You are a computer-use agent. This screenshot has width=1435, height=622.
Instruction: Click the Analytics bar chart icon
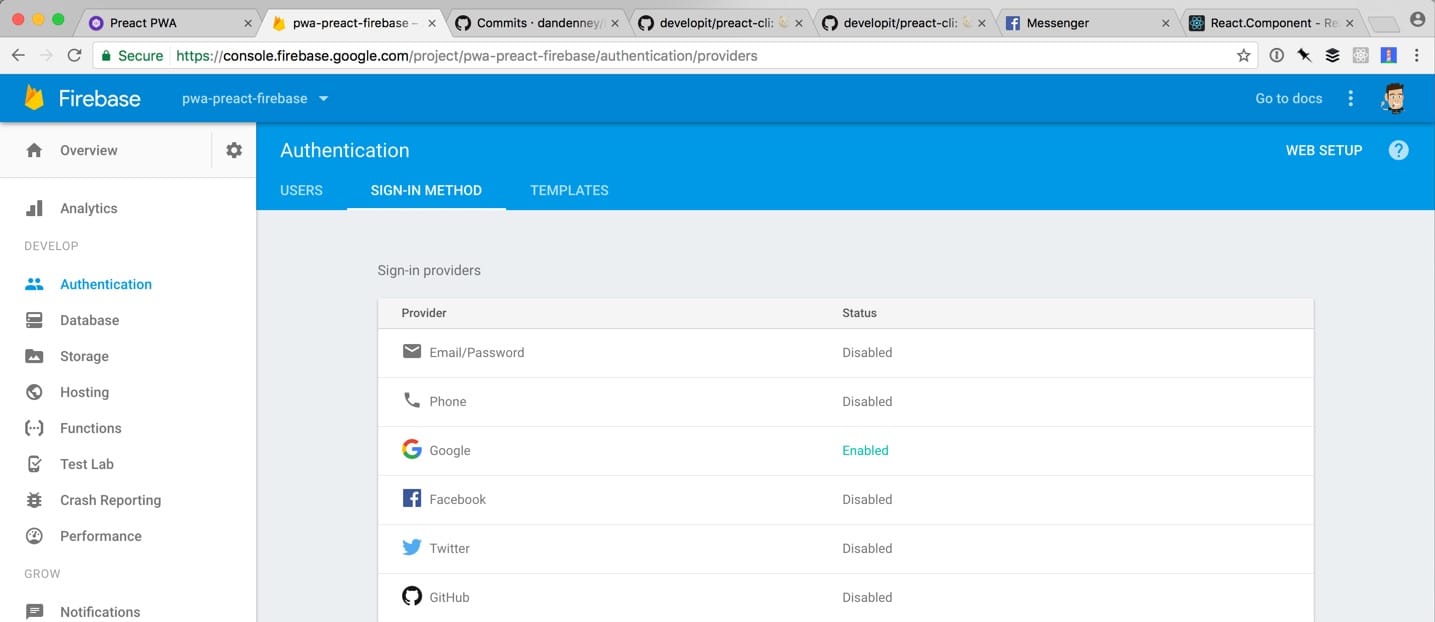pos(34,208)
